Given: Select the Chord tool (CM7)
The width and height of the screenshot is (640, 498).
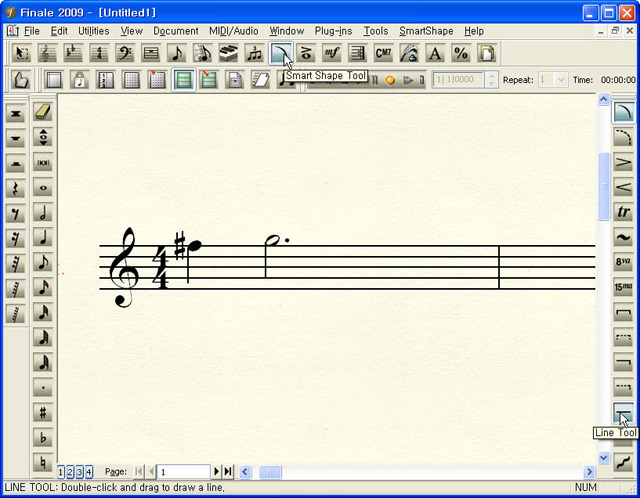Looking at the screenshot, I should (x=384, y=53).
